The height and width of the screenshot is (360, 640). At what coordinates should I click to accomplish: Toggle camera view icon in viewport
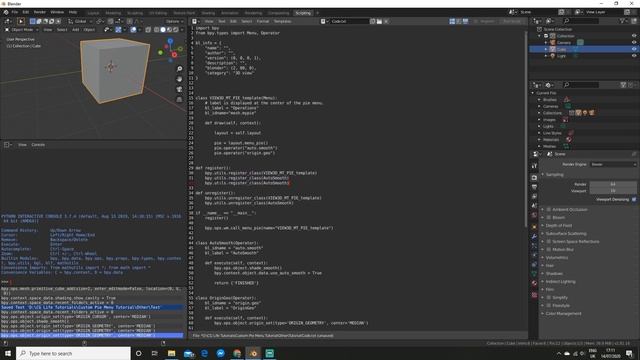point(179,89)
